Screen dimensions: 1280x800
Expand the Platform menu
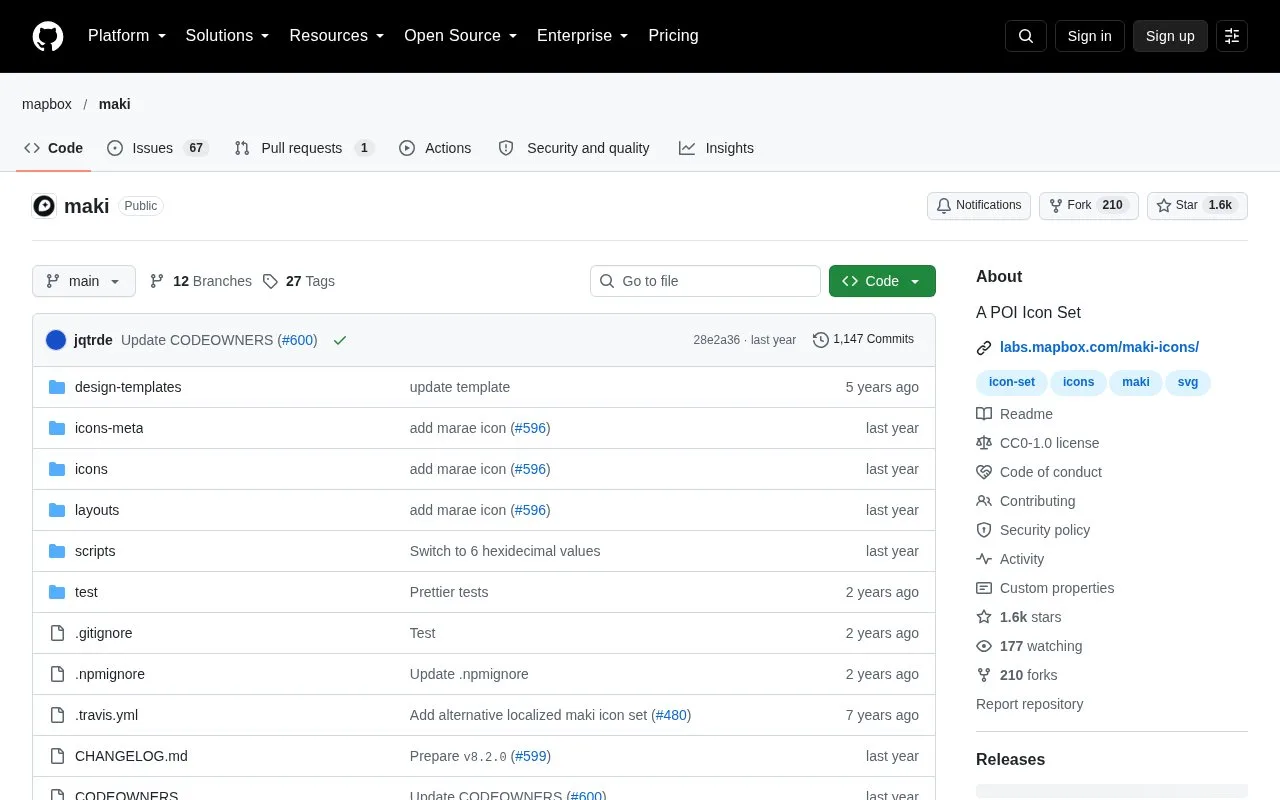(x=126, y=36)
